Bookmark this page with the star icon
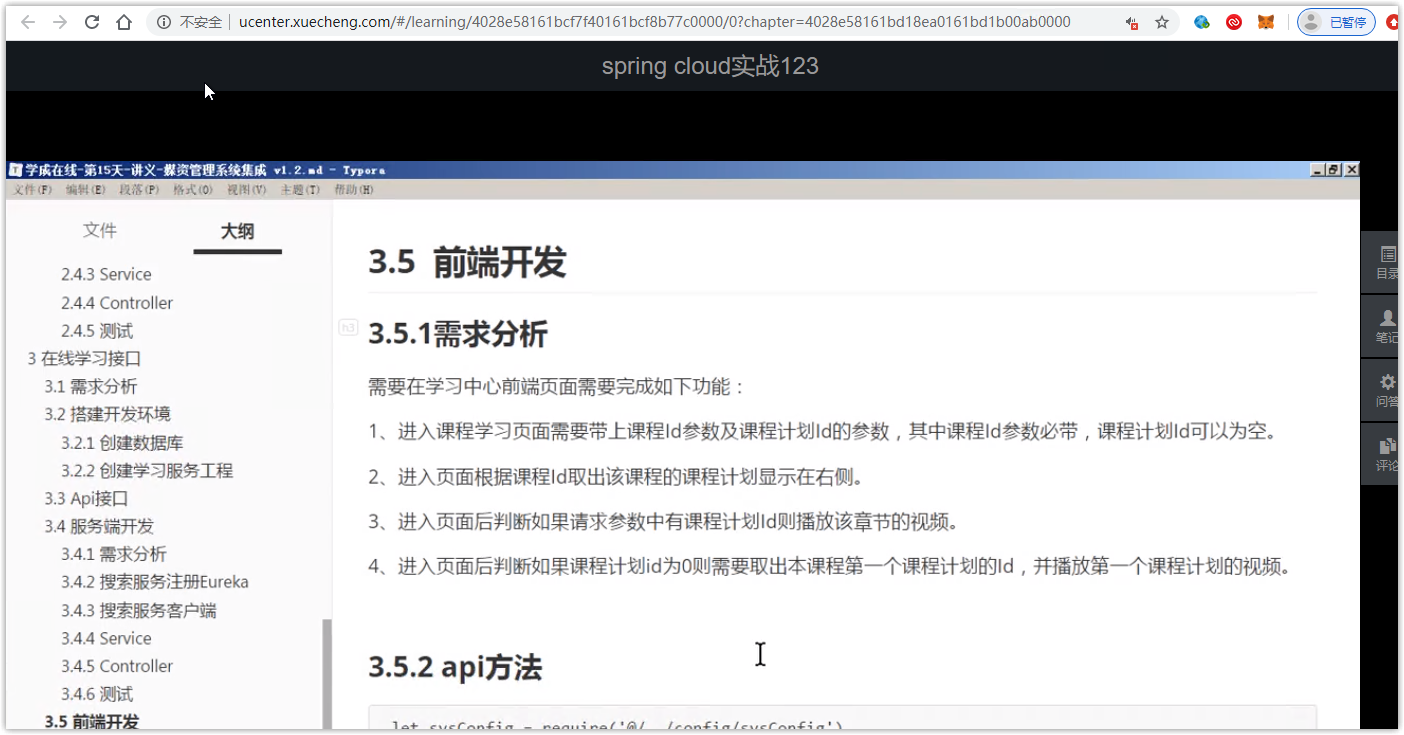This screenshot has height=735, width=1404. (x=1162, y=22)
